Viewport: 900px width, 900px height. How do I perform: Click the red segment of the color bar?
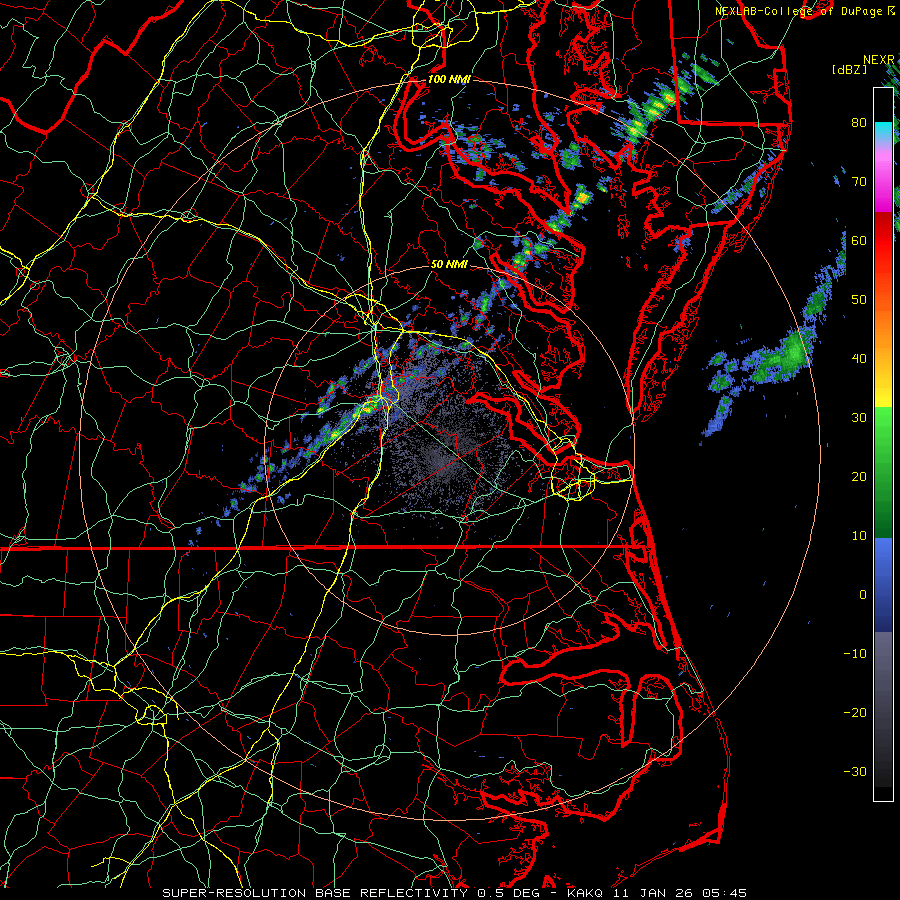(883, 241)
